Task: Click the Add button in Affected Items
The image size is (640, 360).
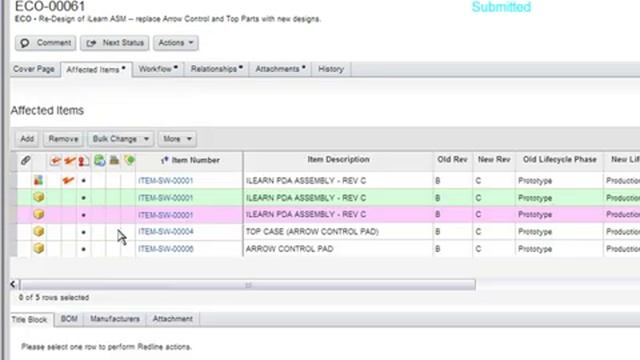Action: (27, 139)
